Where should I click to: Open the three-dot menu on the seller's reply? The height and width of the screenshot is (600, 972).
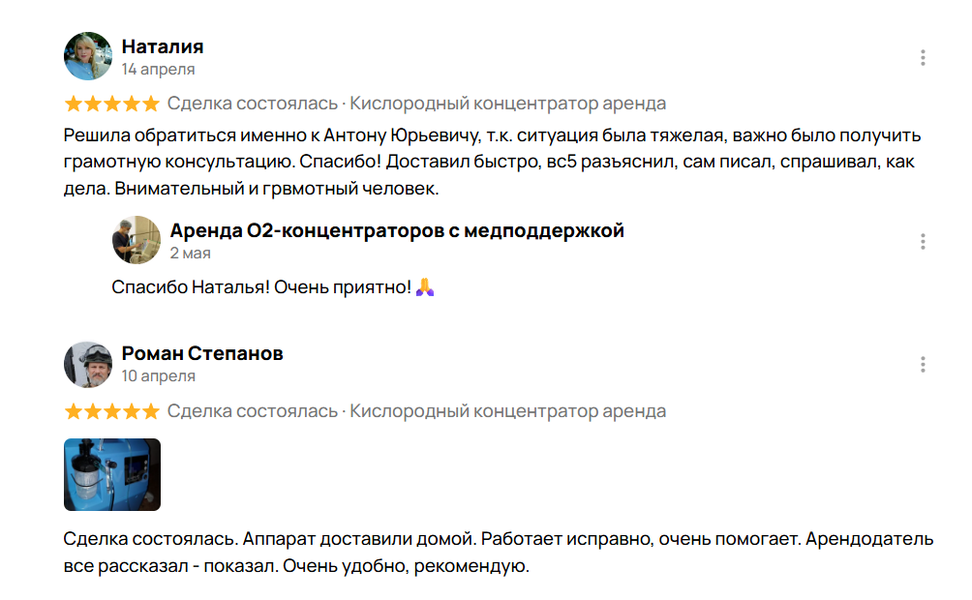coord(922,241)
